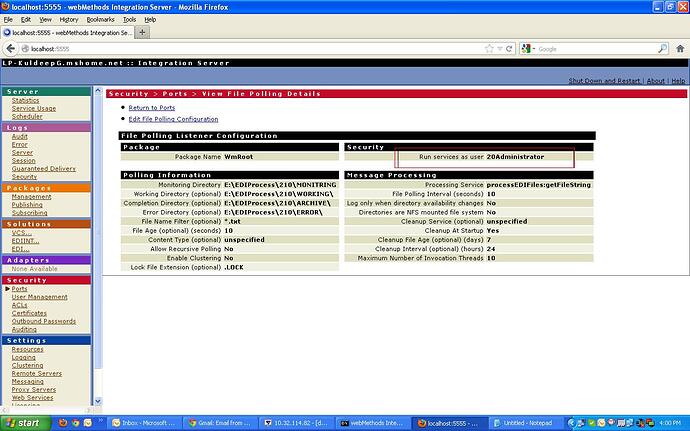Screen dimensions: 690x431
Task: Open the Ports link under Security
Action: point(19,289)
